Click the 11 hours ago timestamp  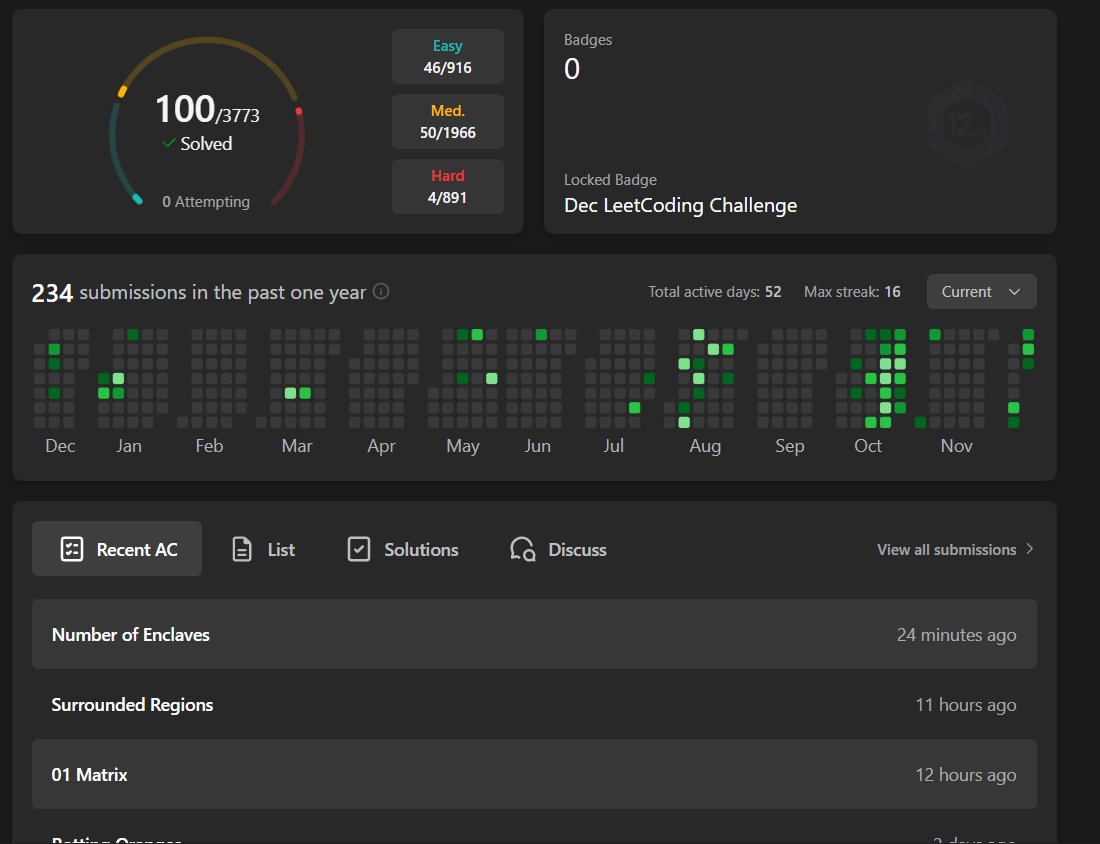(965, 705)
